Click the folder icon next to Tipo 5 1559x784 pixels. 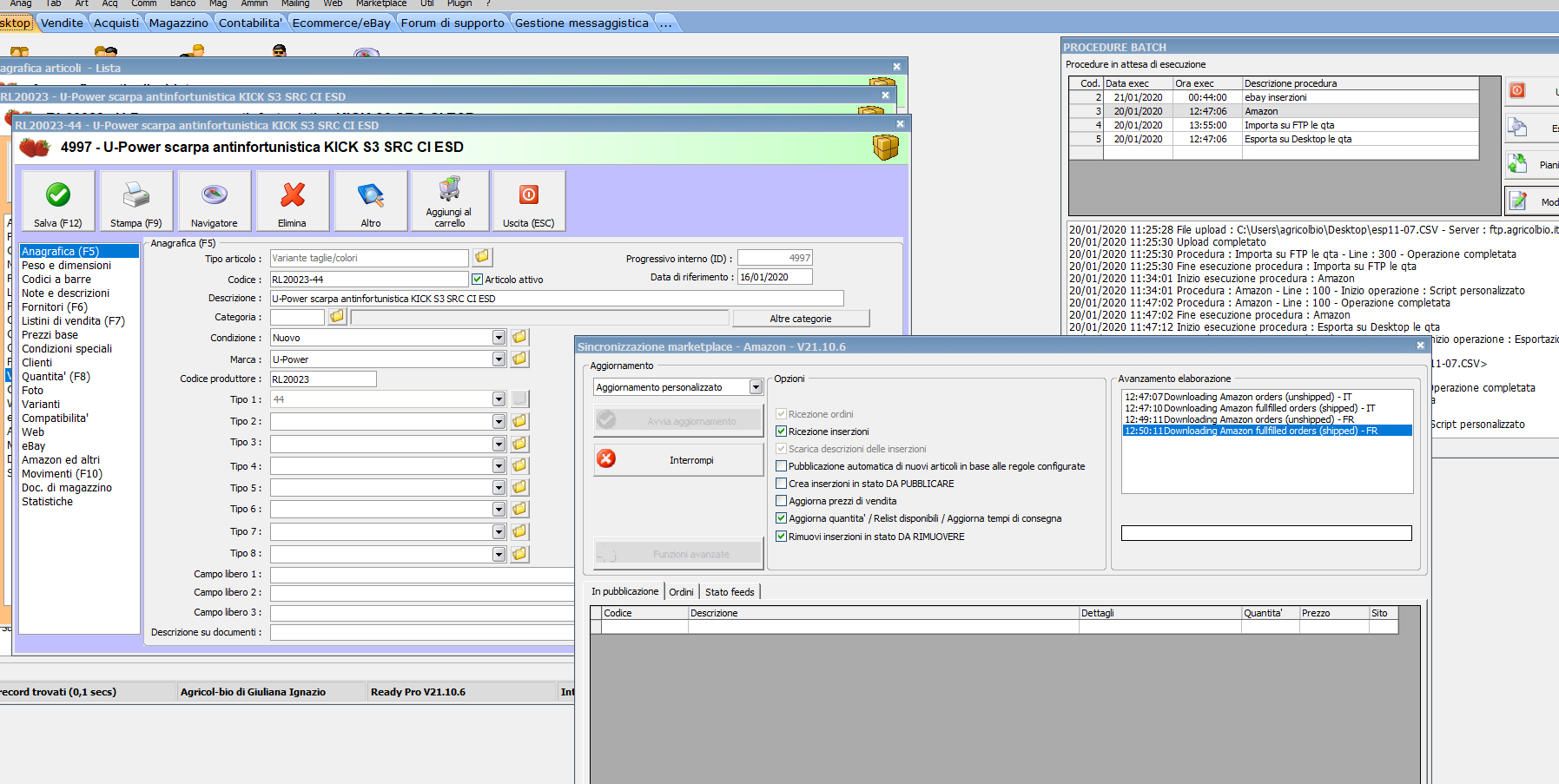519,488
